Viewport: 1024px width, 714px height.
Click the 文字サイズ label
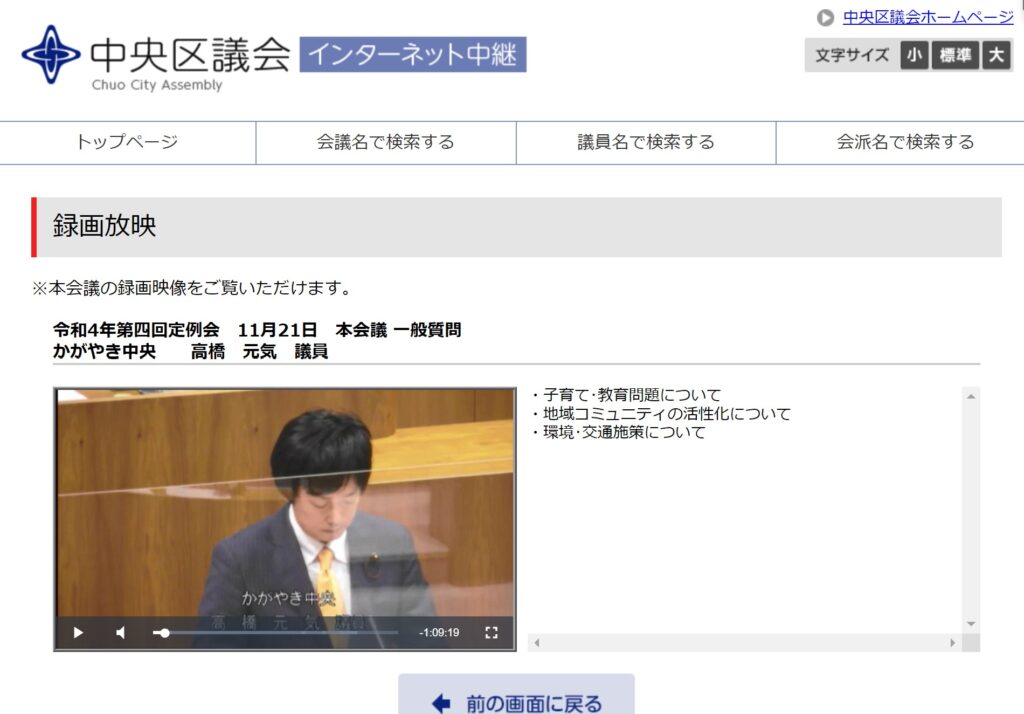(x=852, y=55)
